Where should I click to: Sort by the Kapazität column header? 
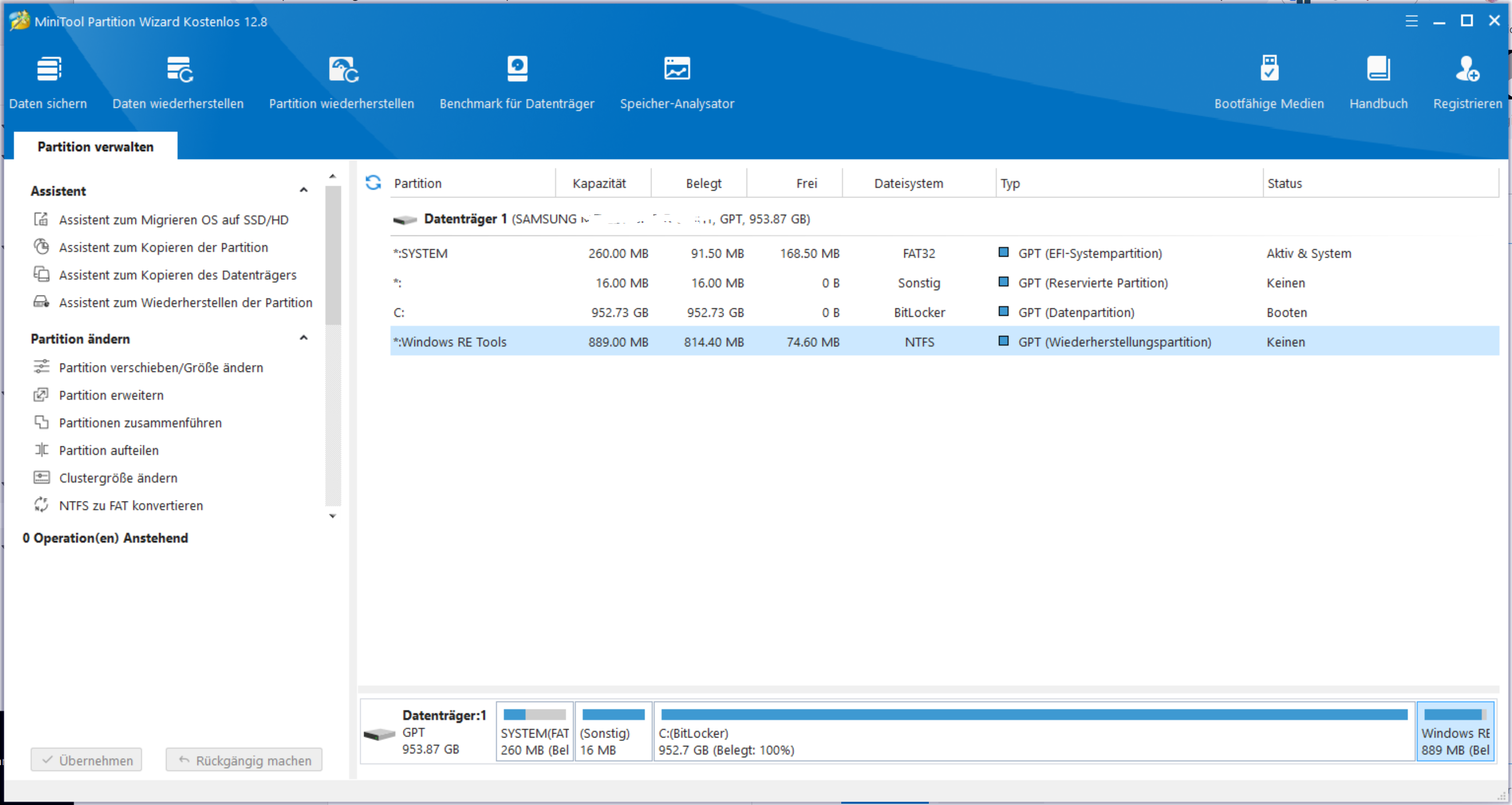click(x=599, y=183)
